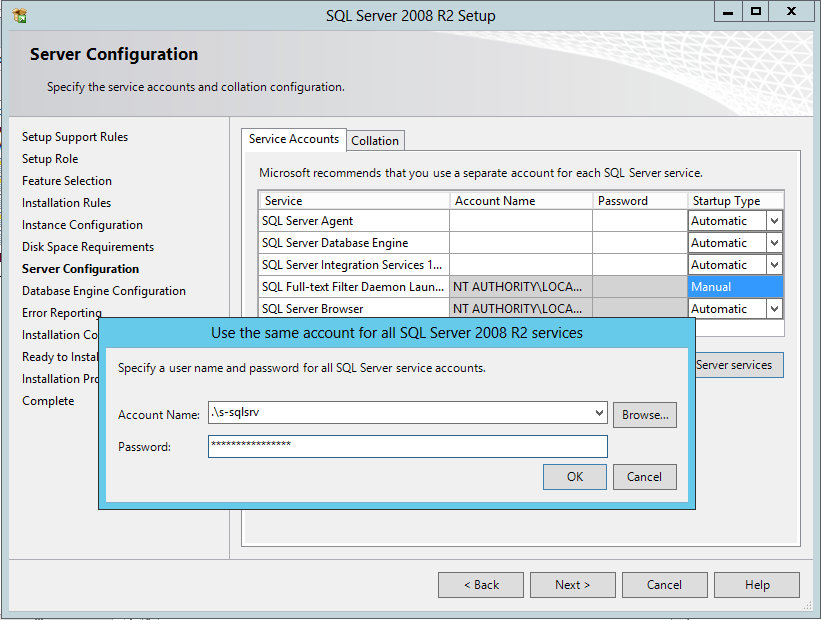Image resolution: width=821 pixels, height=620 pixels.
Task: Close the SQL Server 2008 R2 Setup window
Action: point(792,12)
